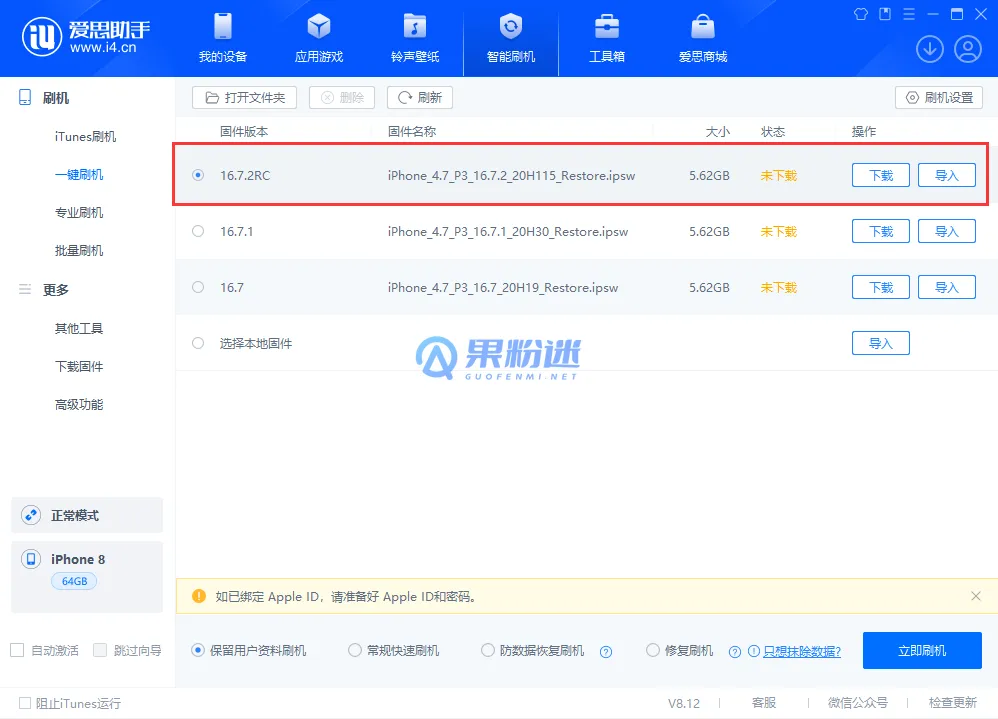Screen dimensions: 998x719
Task: Select the 常规快速刷机 radio option
Action: tap(355, 650)
